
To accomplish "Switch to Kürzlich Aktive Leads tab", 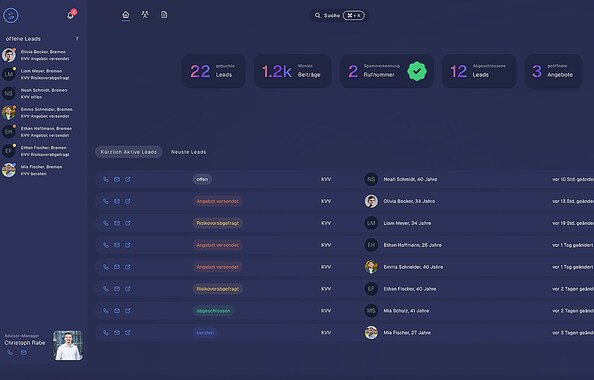I will (x=128, y=152).
